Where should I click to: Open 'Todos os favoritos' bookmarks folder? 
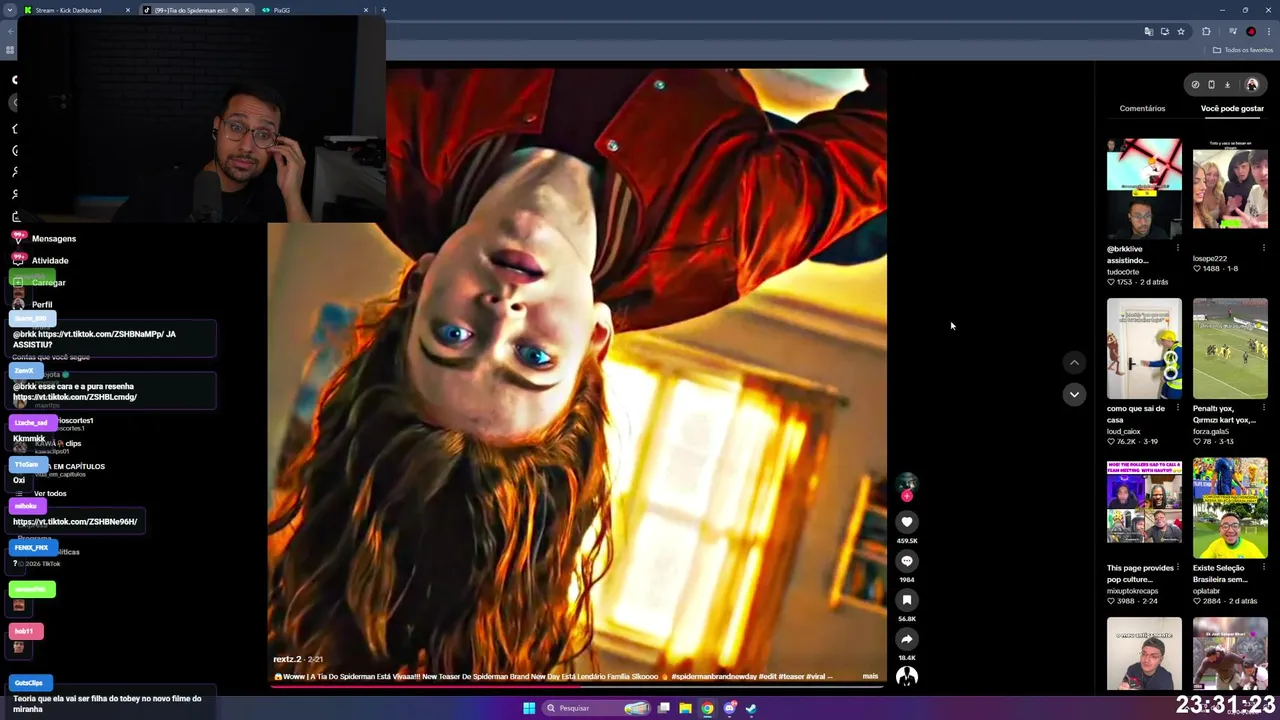click(x=1243, y=50)
